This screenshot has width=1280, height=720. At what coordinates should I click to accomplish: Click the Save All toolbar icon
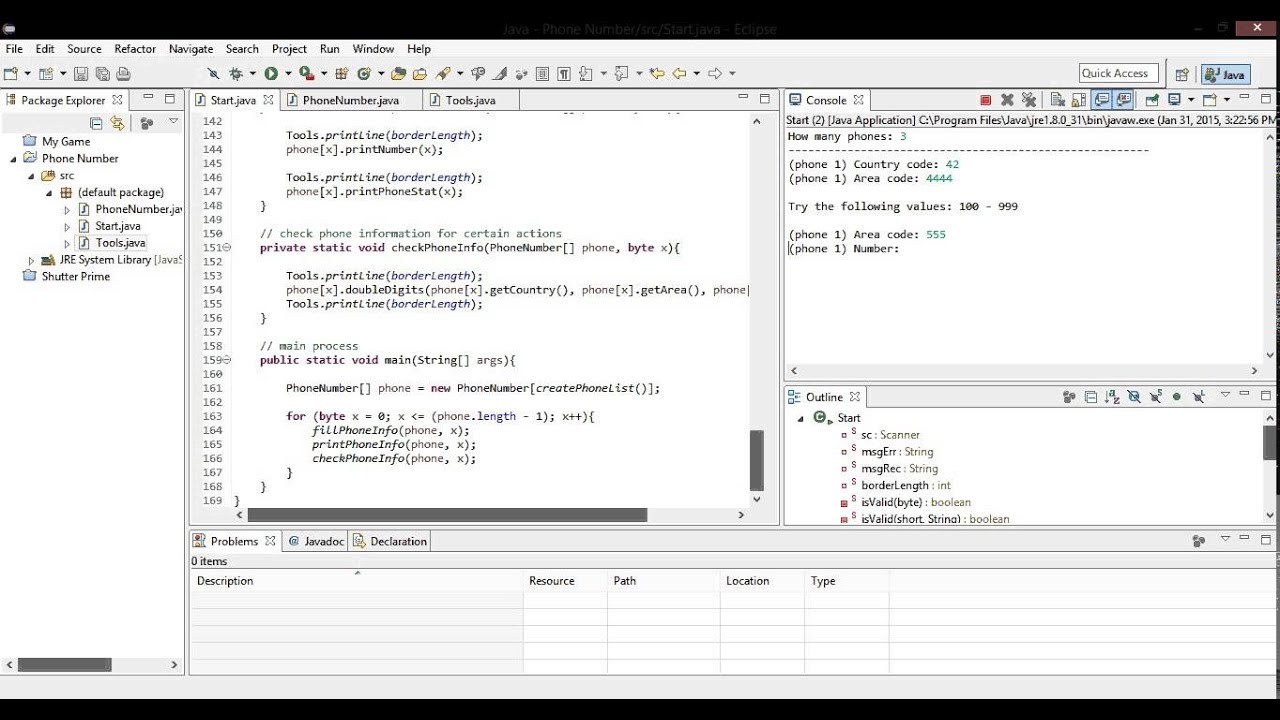pyautogui.click(x=103, y=74)
